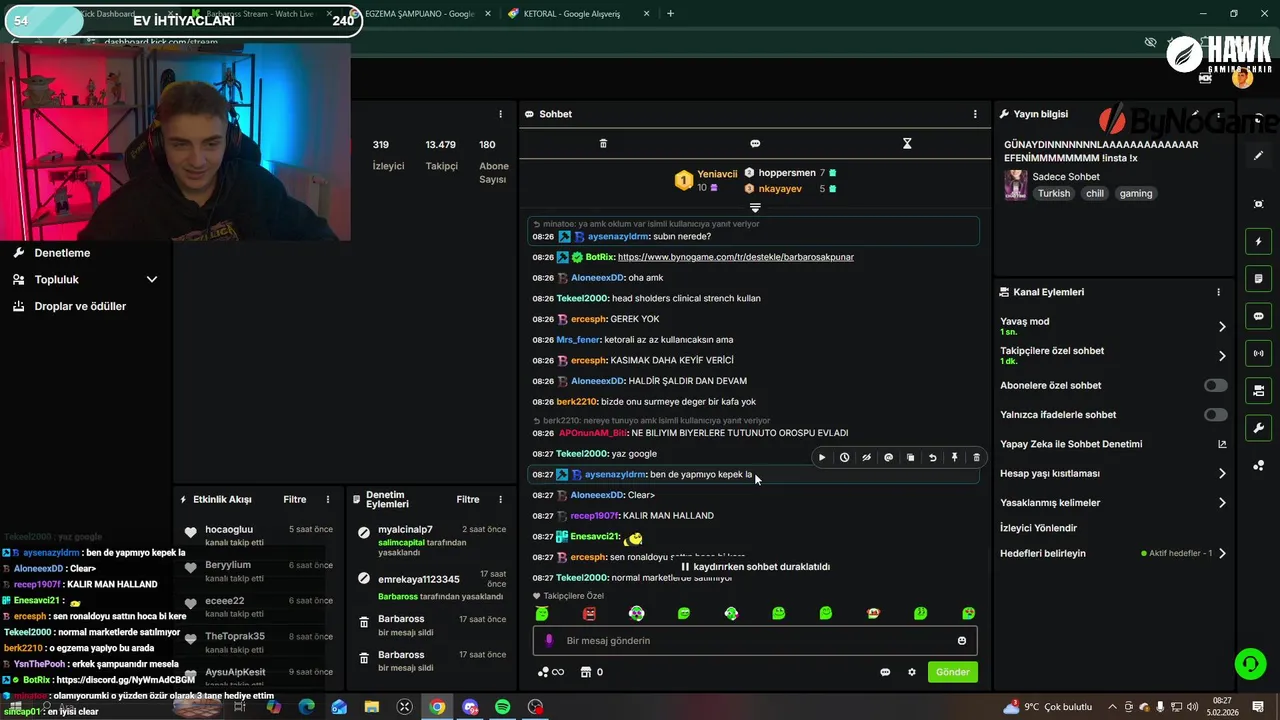1280x720 pixels.
Task: Open Filtre in Etkinlik Akışı panel
Action: pyautogui.click(x=295, y=499)
